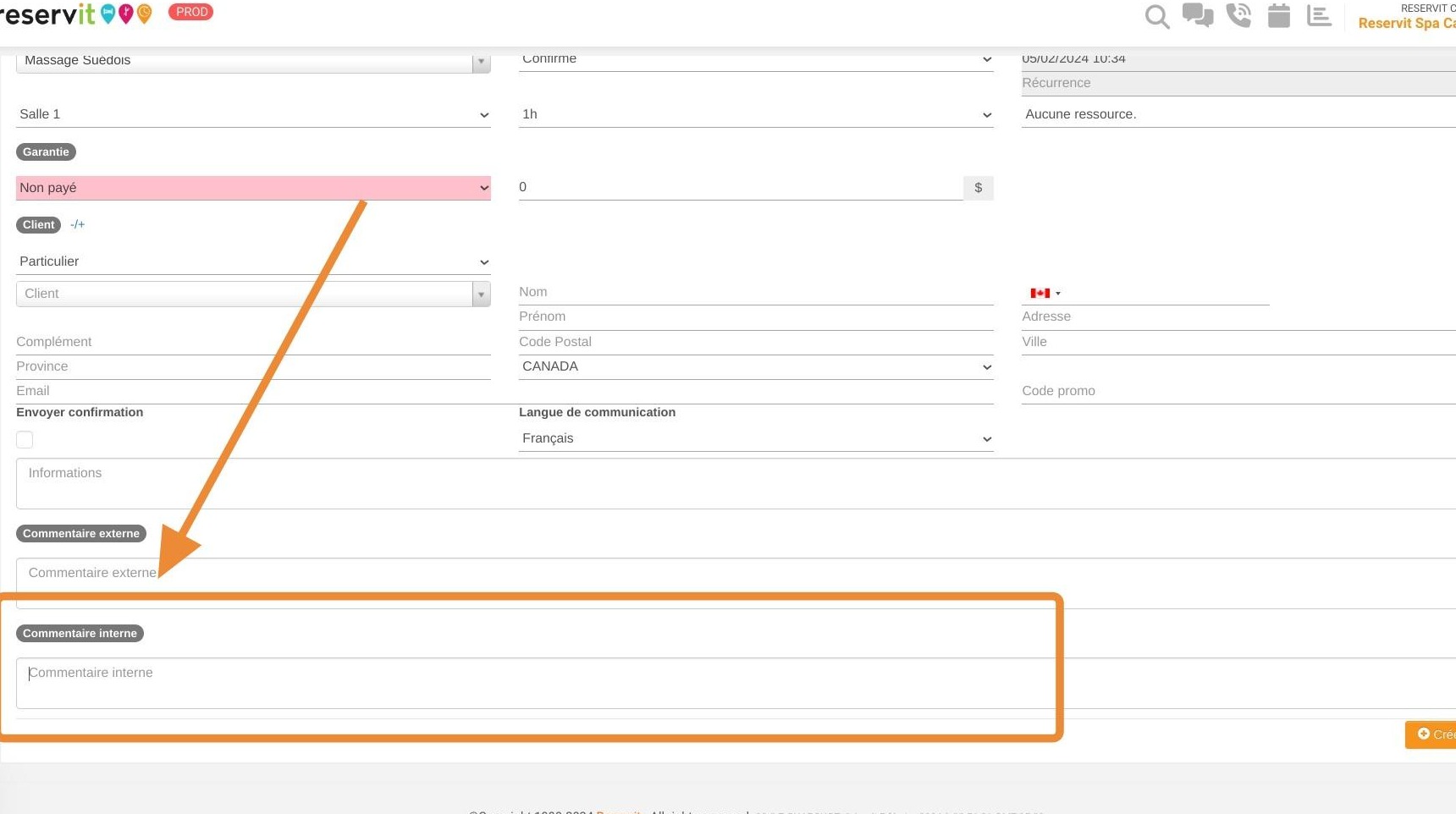
Task: Open the CANADA country dropdown
Action: pyautogui.click(x=756, y=366)
